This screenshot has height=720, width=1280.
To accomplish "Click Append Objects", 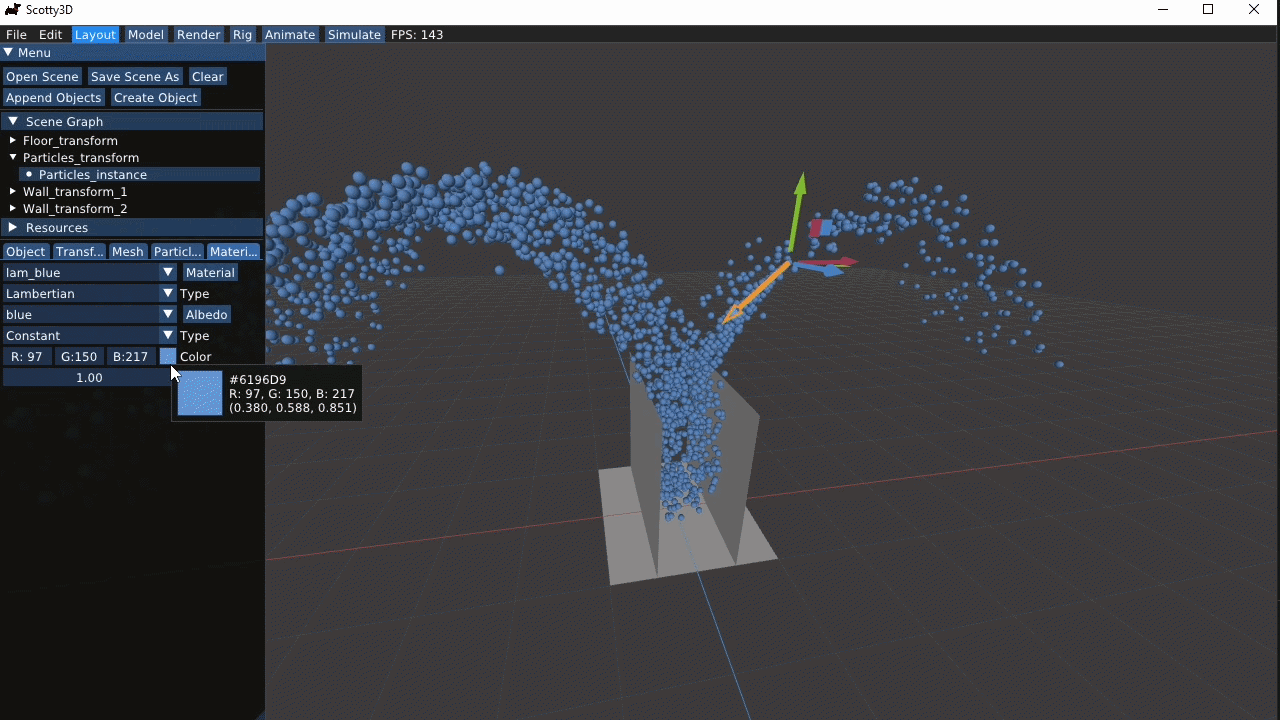I will pos(54,98).
